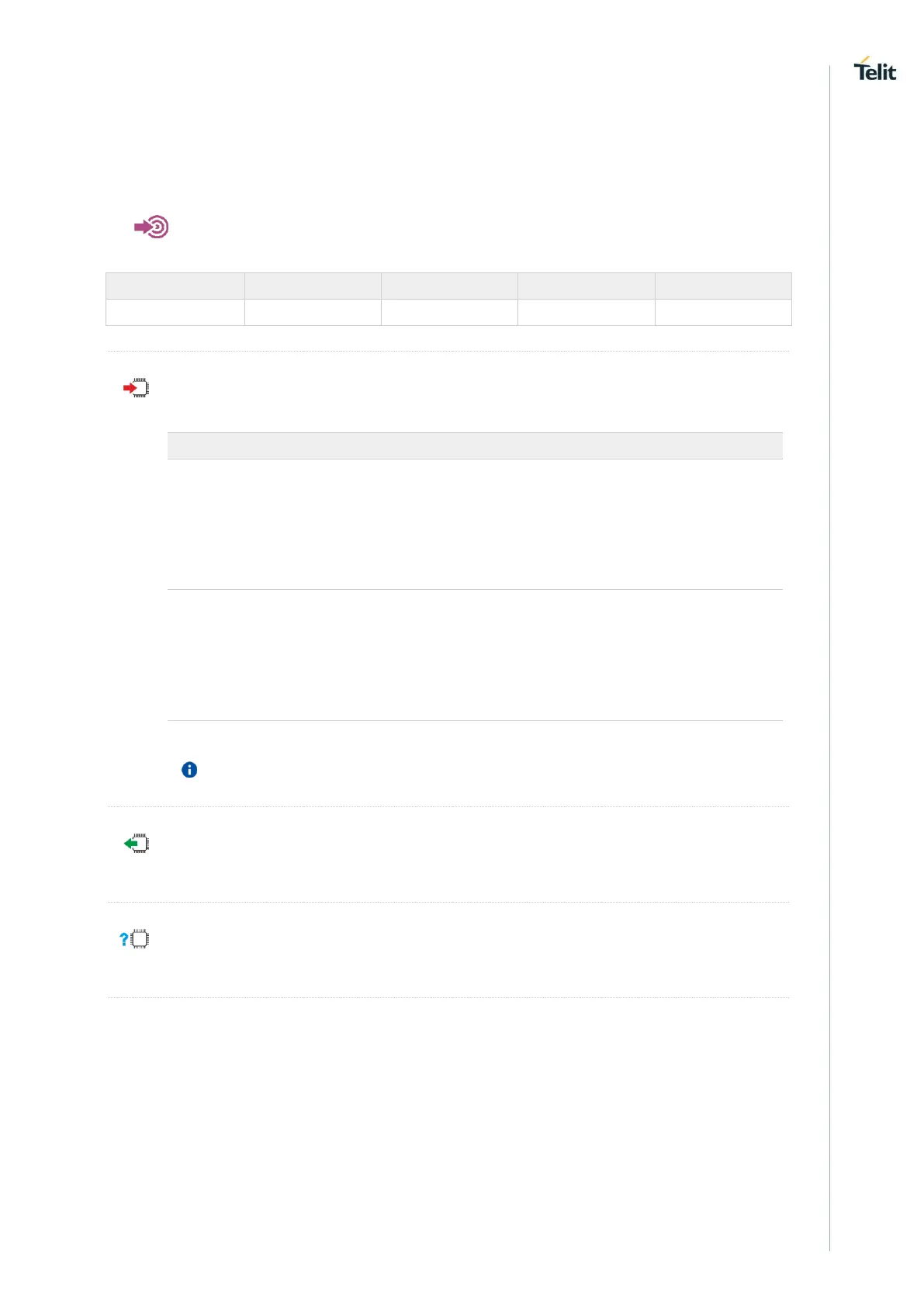This screenshot has height=1307, width=924.
Task: Select second gray header cell of five-column table
Action: (x=313, y=286)
